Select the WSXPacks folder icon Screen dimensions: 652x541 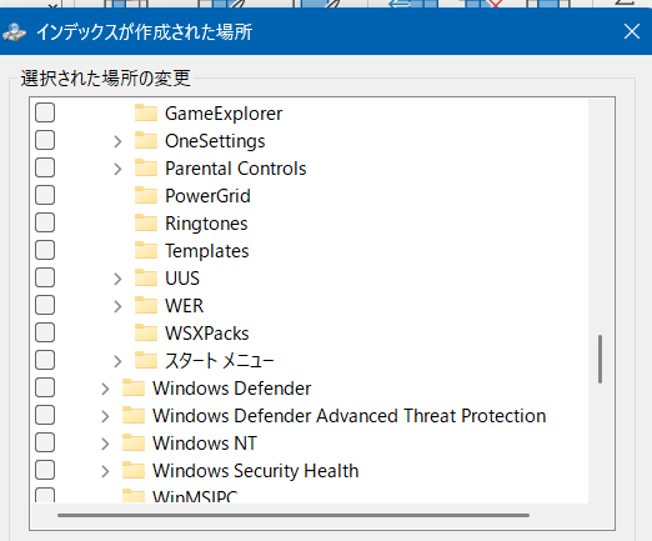tap(146, 333)
